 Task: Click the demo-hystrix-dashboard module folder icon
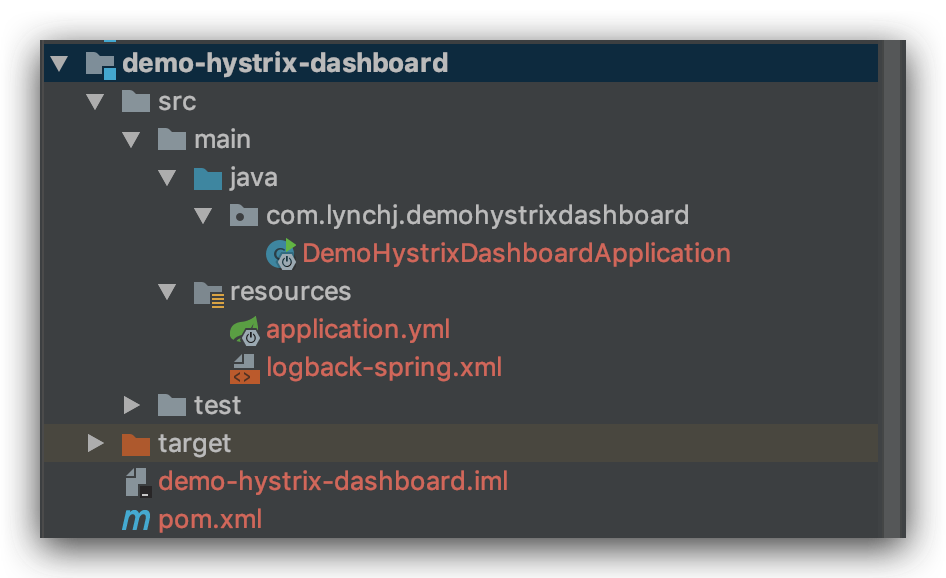[101, 64]
